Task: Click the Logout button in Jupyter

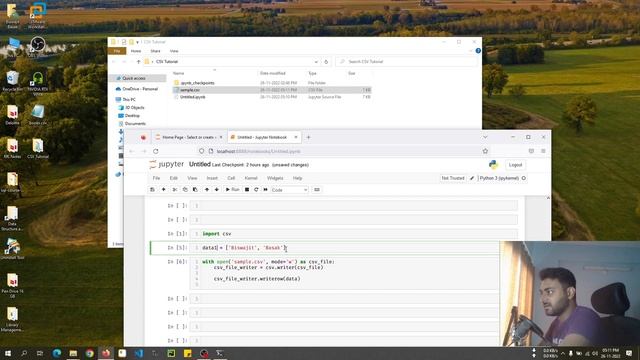Action: 515,165
